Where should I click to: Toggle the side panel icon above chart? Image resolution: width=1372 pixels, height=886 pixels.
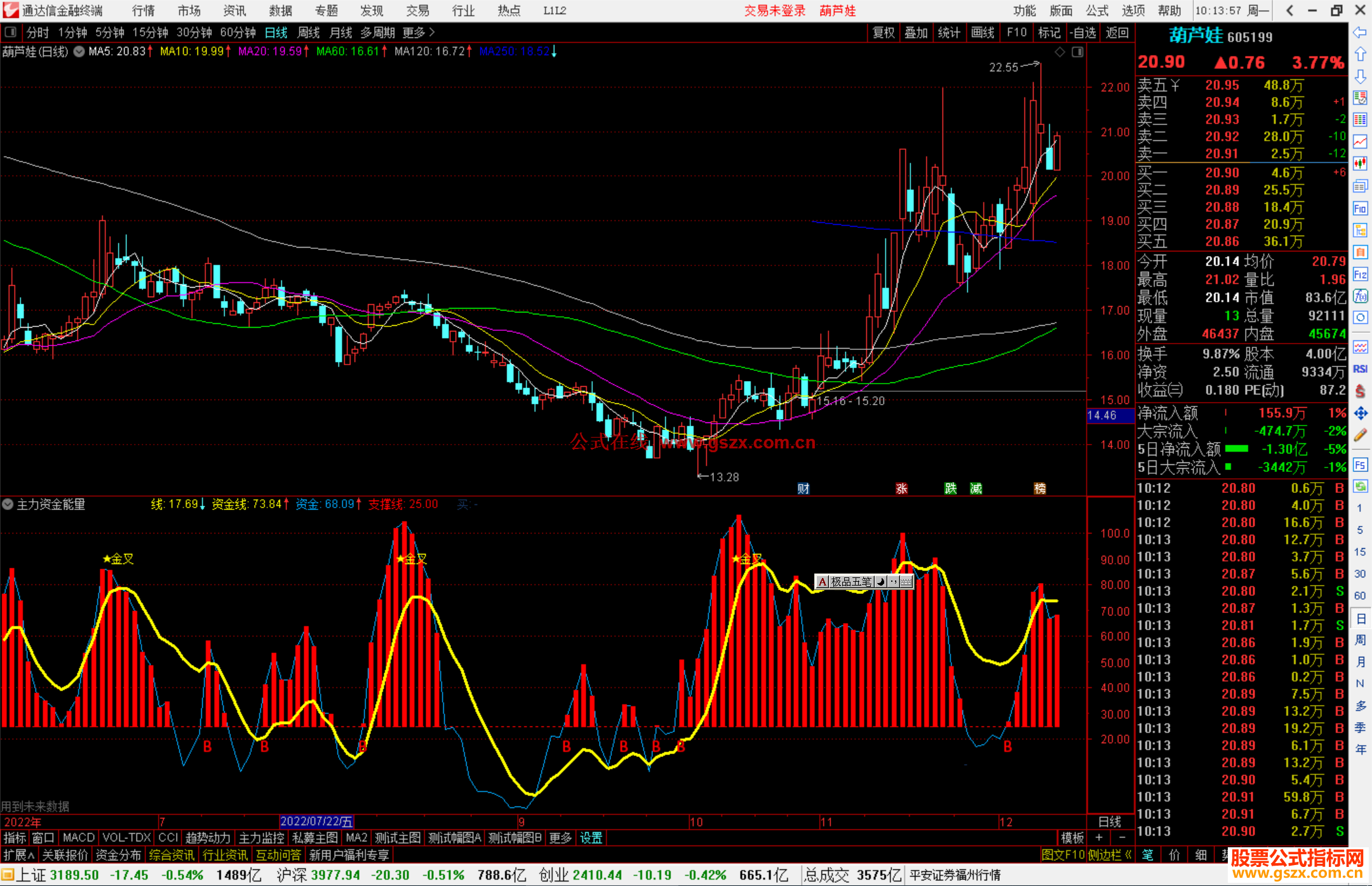coord(1077,52)
